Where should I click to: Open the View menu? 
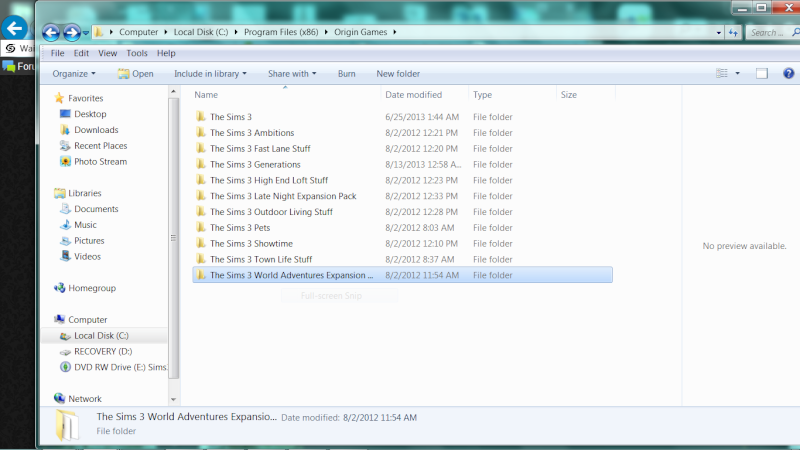pyautogui.click(x=107, y=53)
